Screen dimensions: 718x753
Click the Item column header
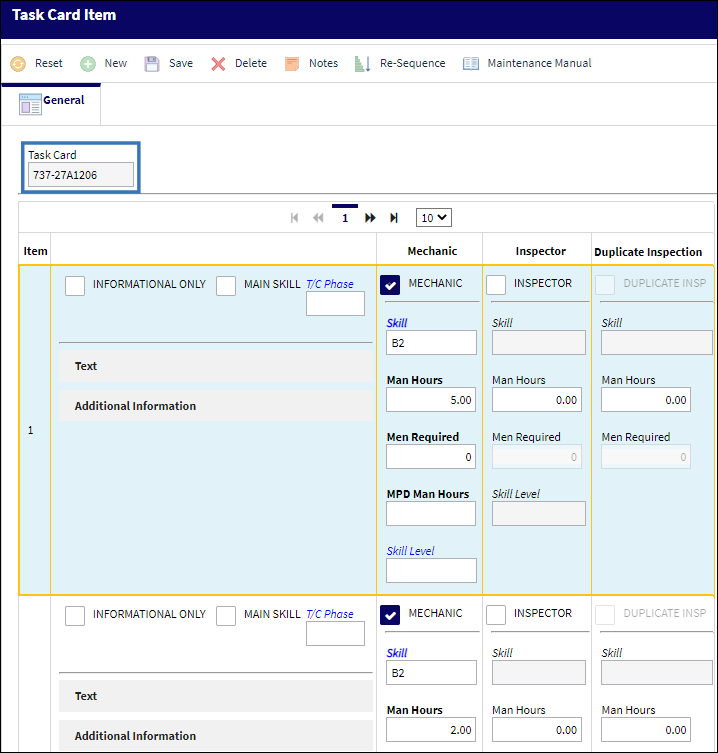[36, 251]
